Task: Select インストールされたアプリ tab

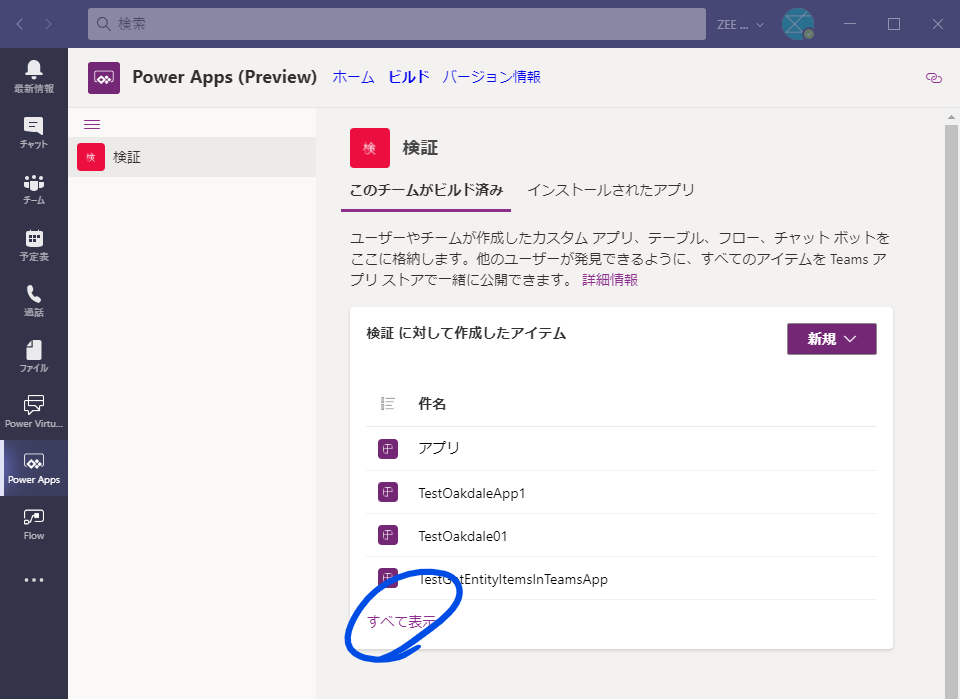Action: [611, 190]
